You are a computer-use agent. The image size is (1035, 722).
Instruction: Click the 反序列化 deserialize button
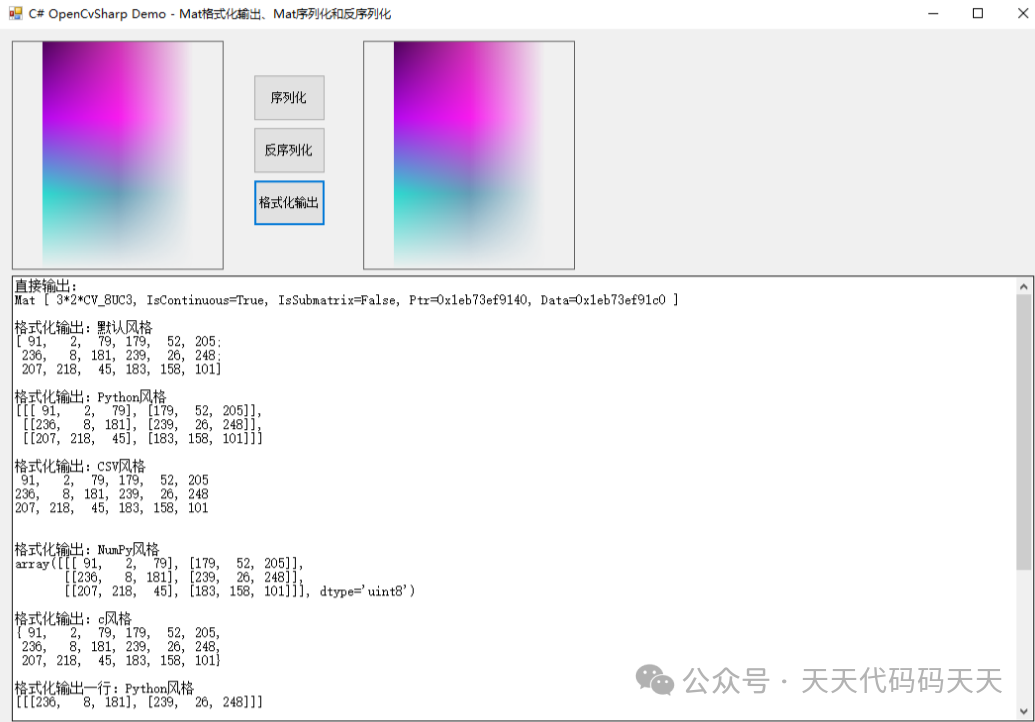[x=288, y=150]
